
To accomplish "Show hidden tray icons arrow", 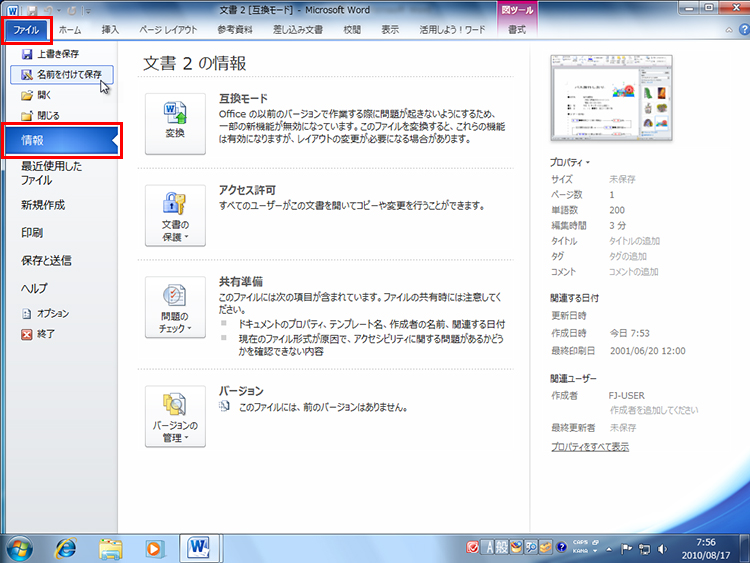I will 609,549.
